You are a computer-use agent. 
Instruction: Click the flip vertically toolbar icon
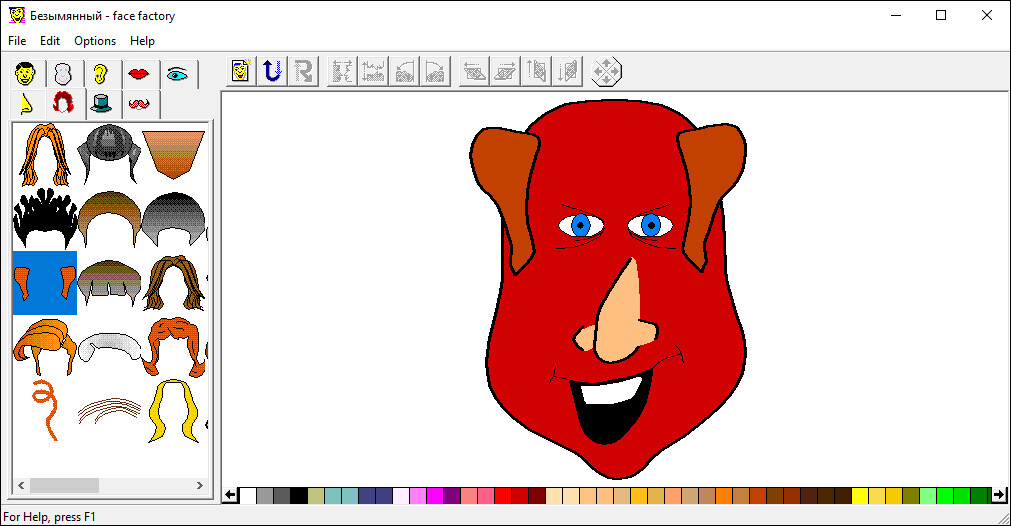tap(373, 70)
